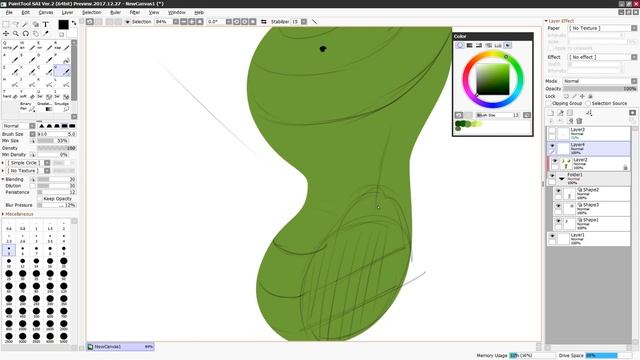This screenshot has width=640, height=360.
Task: Select the Rotate view tool
Action: [25, 33]
